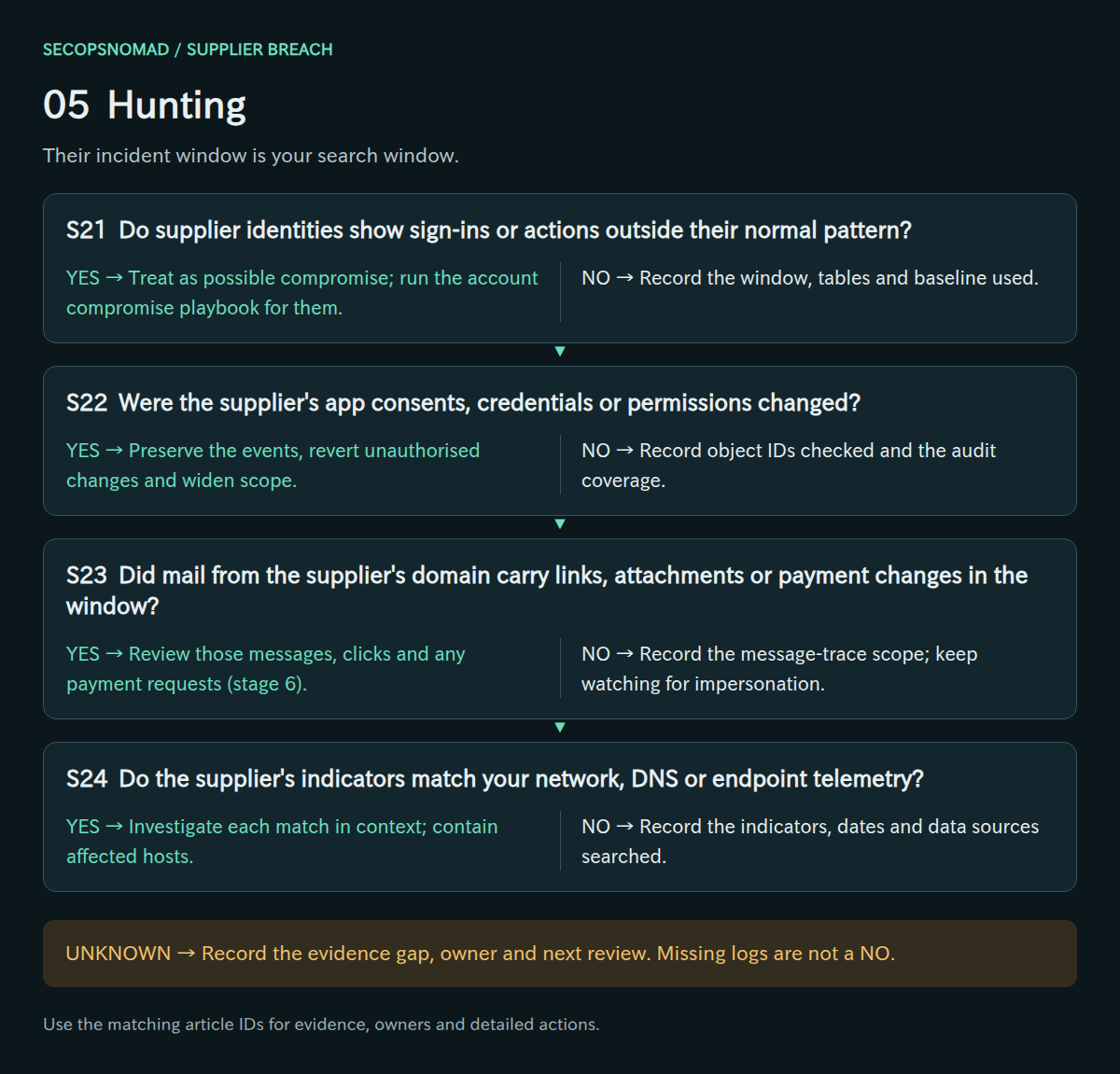Click the matching article IDs footer note

321,1025
